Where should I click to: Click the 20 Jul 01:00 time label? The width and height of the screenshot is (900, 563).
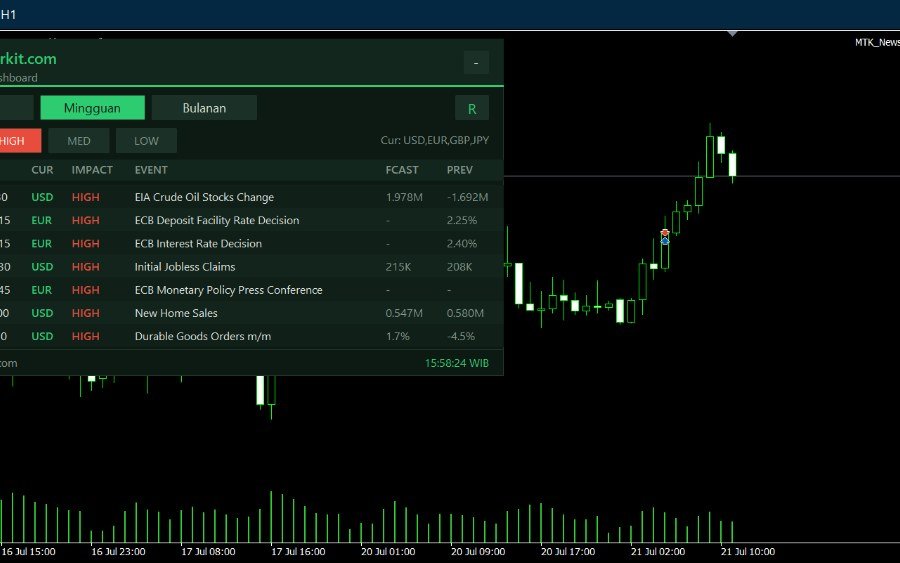pyautogui.click(x=388, y=552)
